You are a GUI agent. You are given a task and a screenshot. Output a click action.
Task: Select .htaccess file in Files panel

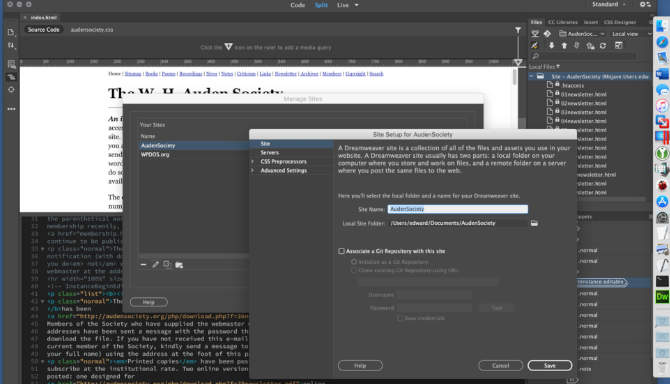[x=573, y=85]
